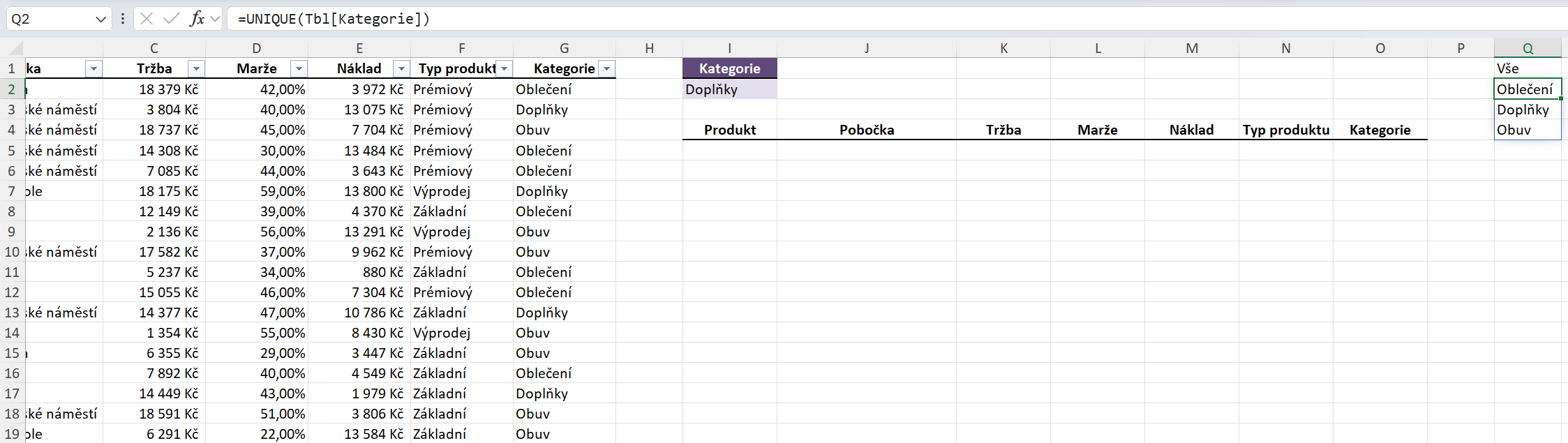The width and height of the screenshot is (1568, 443).
Task: Open the Tržba column filter dropdown
Action: 196,68
